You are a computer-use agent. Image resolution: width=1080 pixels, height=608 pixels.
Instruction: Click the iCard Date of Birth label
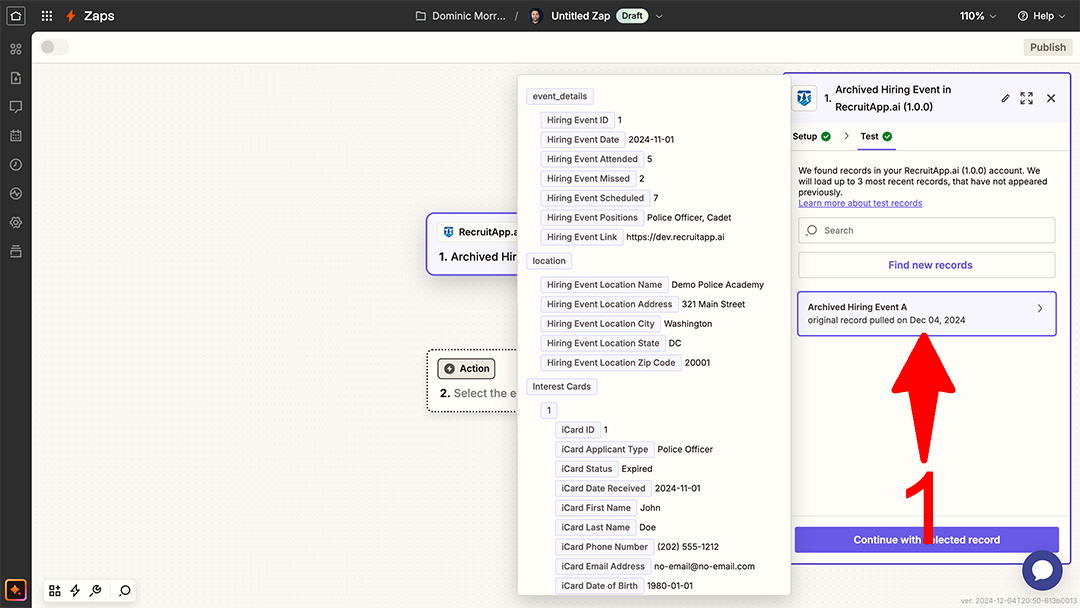click(599, 585)
